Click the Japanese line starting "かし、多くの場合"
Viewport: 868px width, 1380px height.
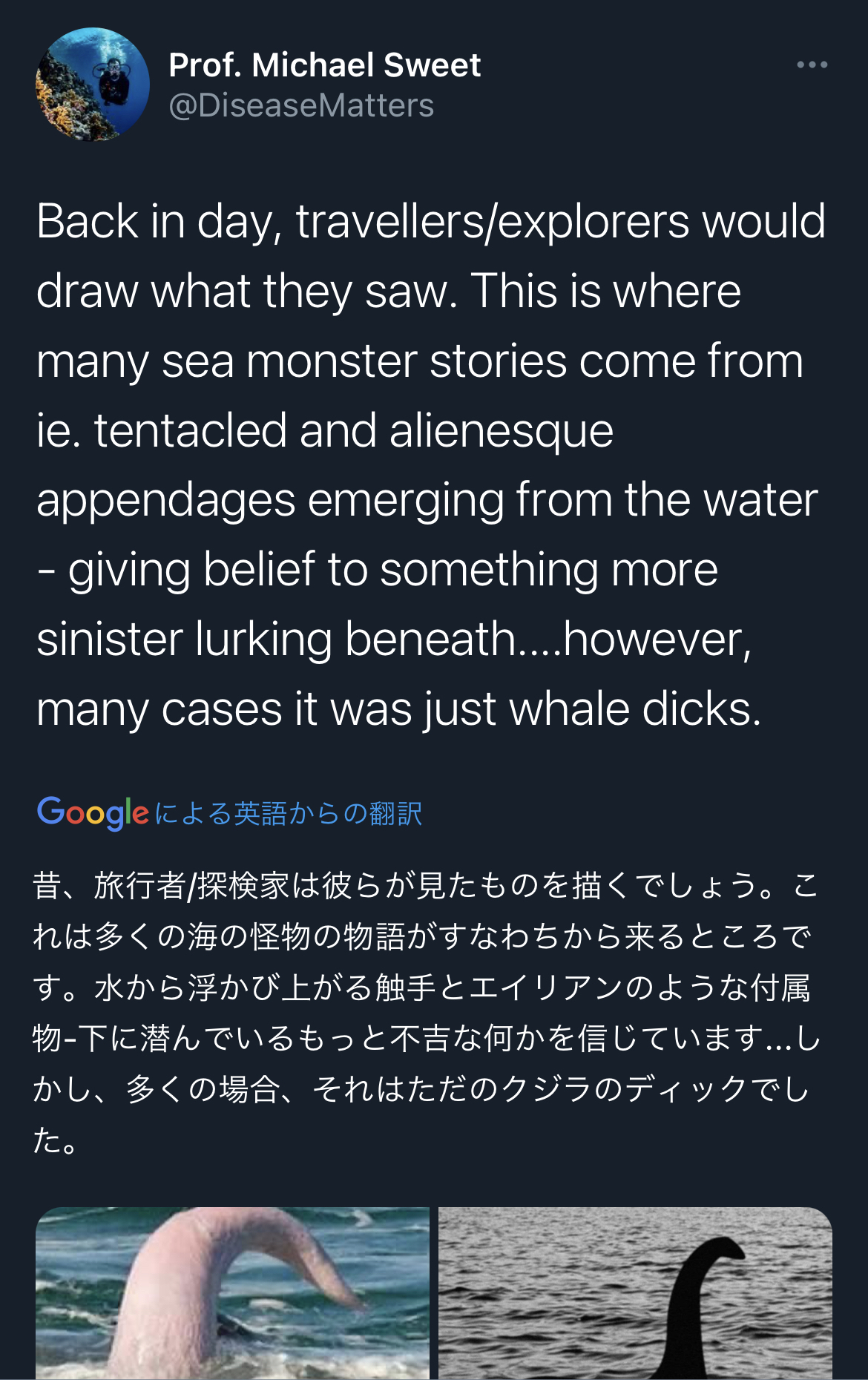click(421, 1089)
